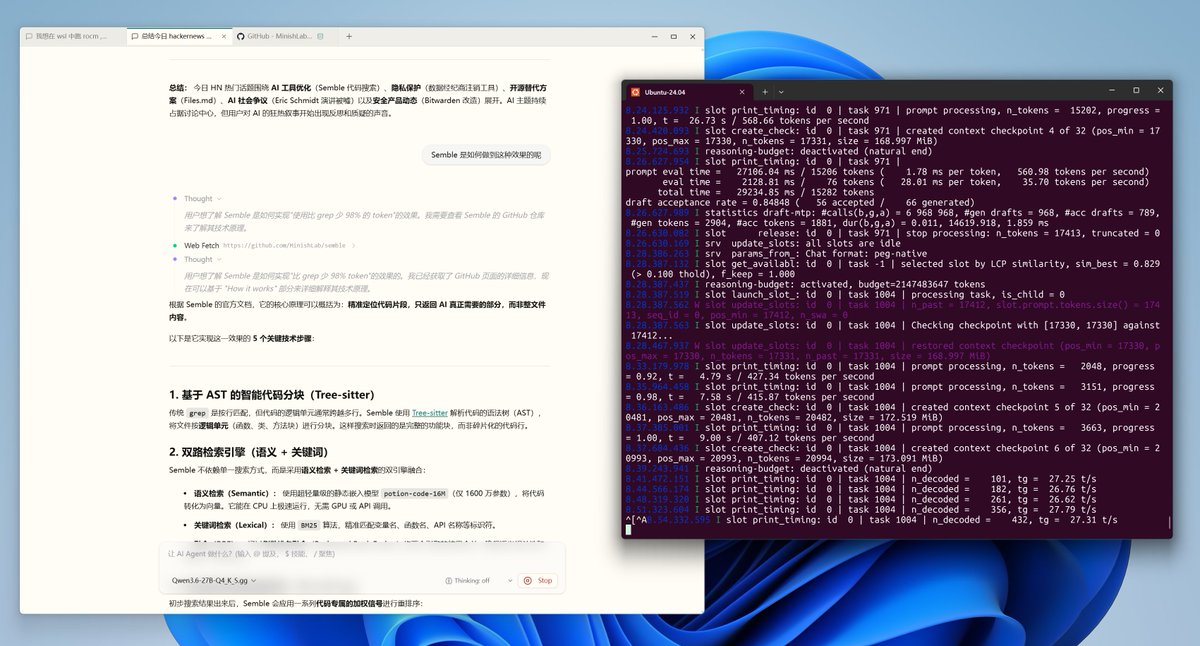The image size is (1200, 646).
Task: Click the GitHub logo icon on tab
Action: click(x=241, y=36)
